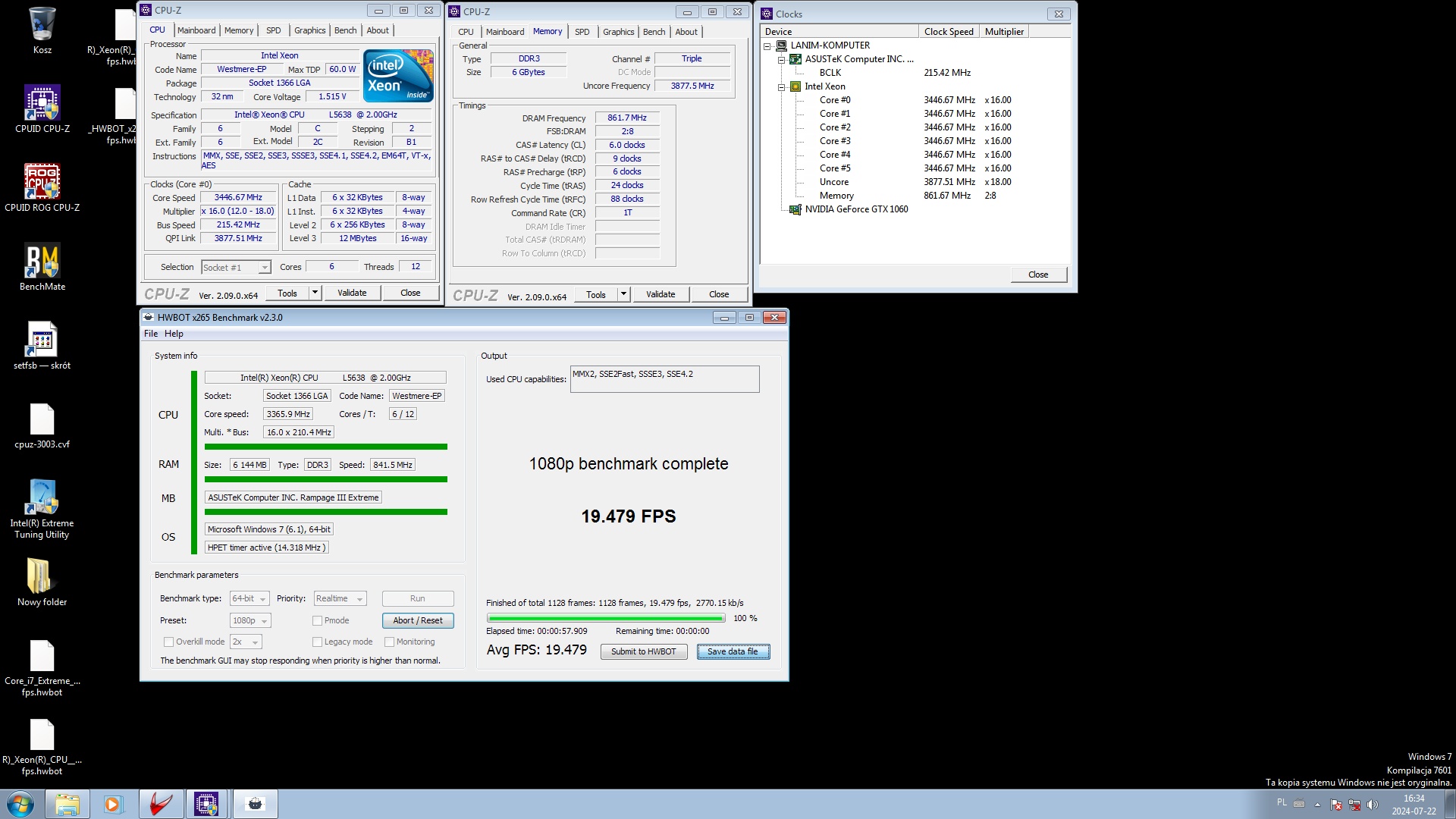The image size is (1456, 819).
Task: Select the R)_Xeon(R)_CPU fps.hwbot file at bottom
Action: click(x=42, y=746)
